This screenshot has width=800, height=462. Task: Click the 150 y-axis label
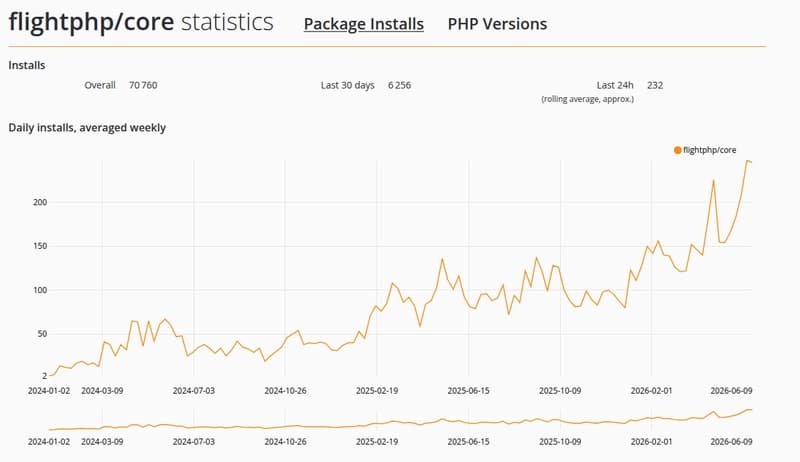(40, 246)
